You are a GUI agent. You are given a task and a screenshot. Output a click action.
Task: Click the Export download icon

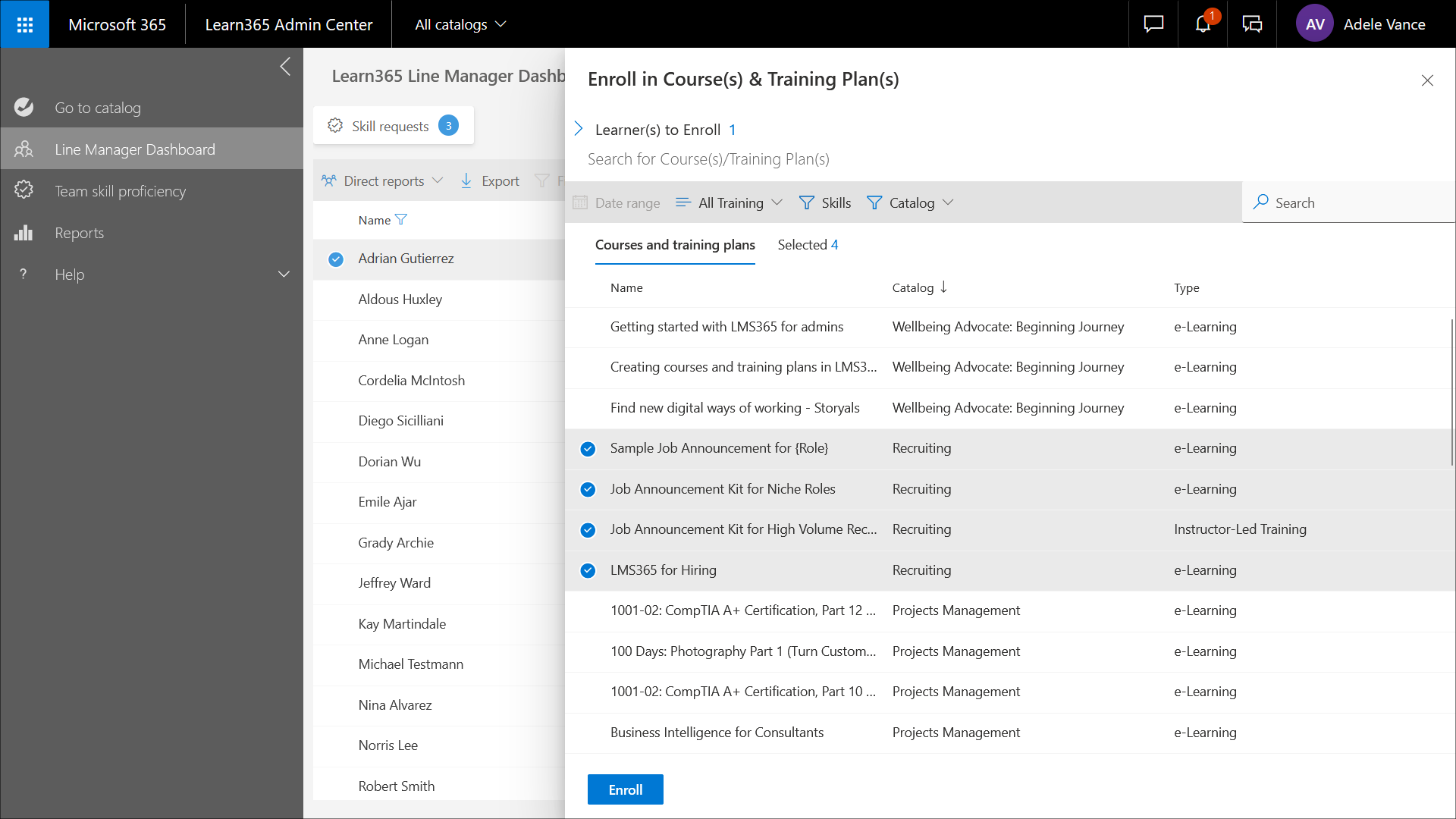click(x=466, y=180)
